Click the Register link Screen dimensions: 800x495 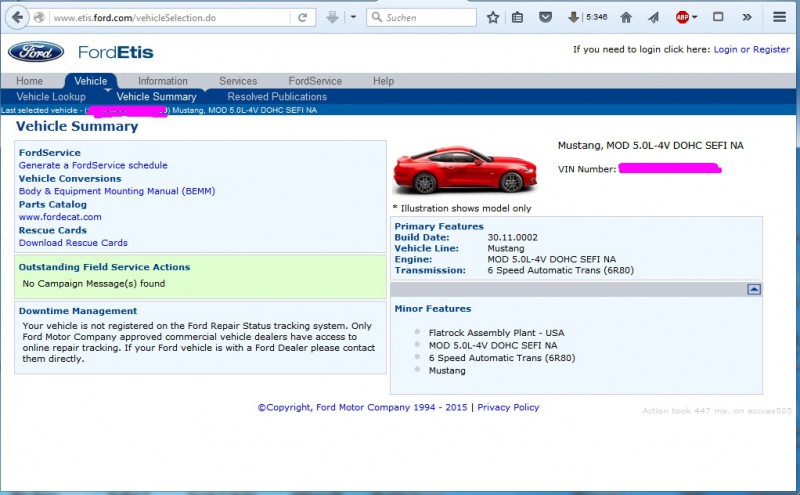[771, 49]
